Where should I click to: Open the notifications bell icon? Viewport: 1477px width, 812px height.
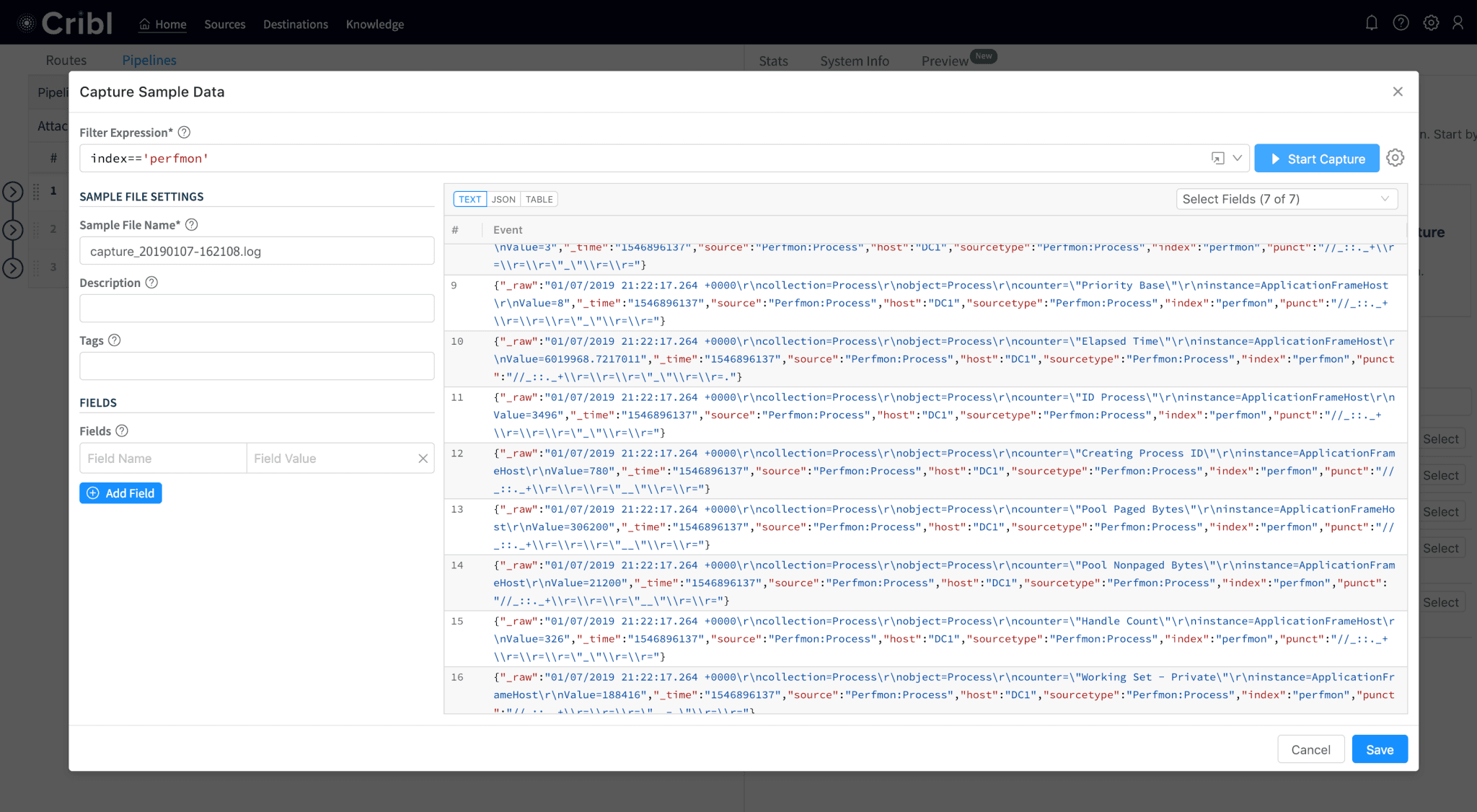click(x=1371, y=23)
